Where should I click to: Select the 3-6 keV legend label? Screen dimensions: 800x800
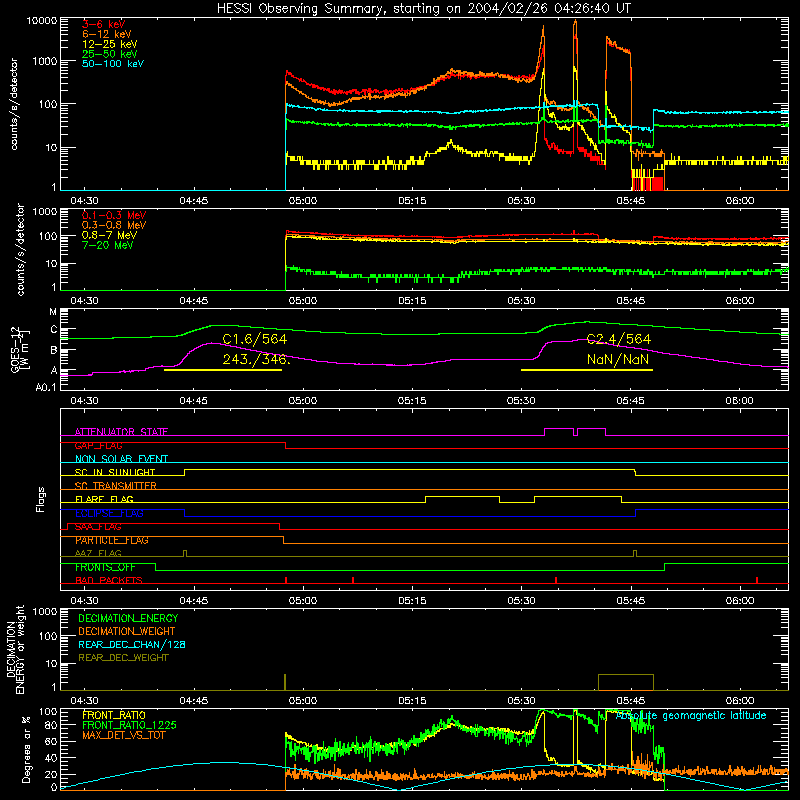(104, 24)
